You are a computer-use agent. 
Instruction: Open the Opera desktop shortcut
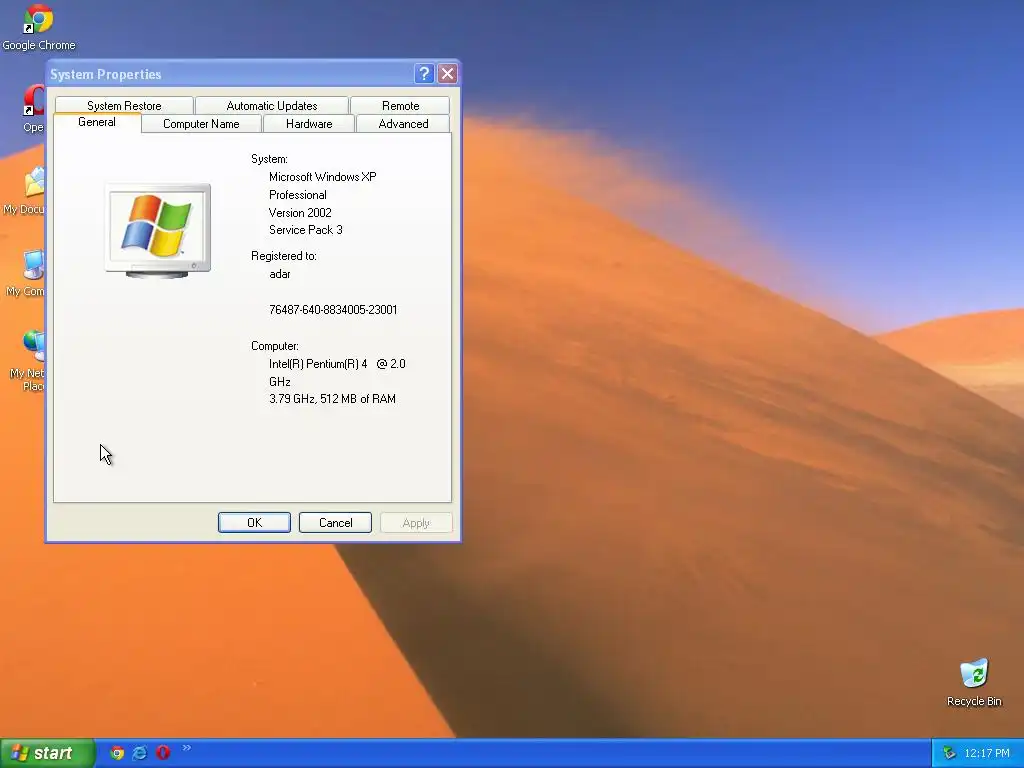click(x=34, y=108)
